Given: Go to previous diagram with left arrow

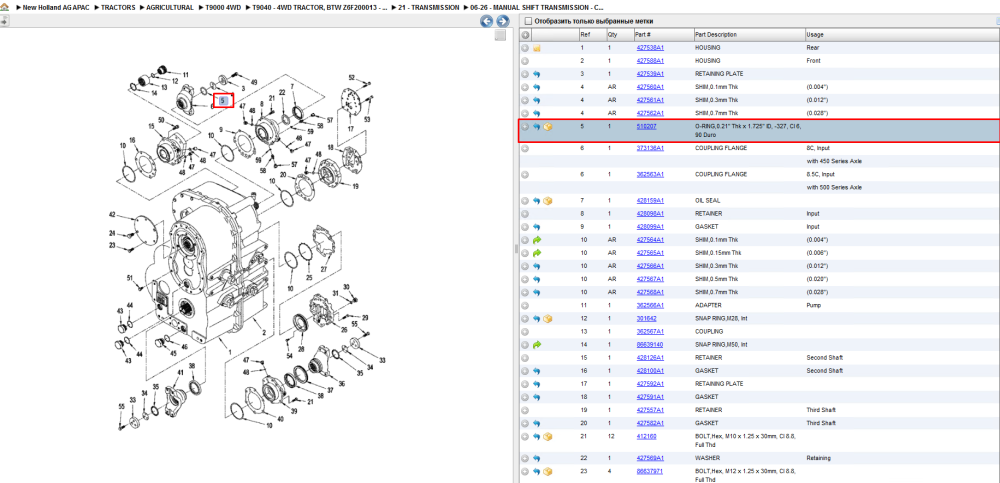Looking at the screenshot, I should 487,21.
